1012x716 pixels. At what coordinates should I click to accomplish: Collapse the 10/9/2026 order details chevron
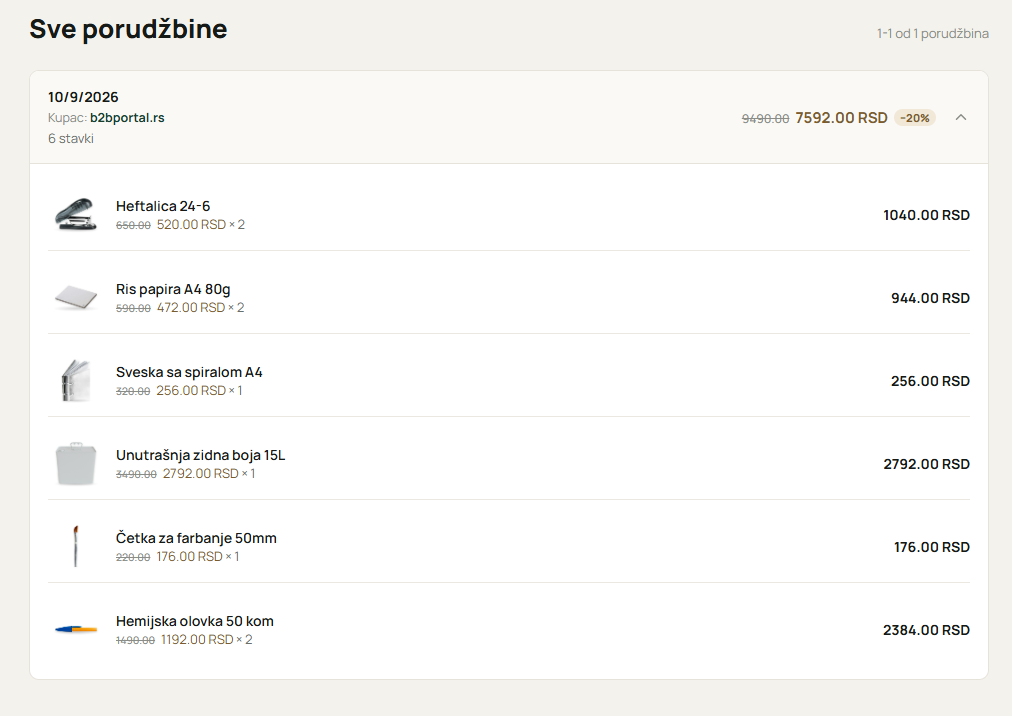pos(961,118)
